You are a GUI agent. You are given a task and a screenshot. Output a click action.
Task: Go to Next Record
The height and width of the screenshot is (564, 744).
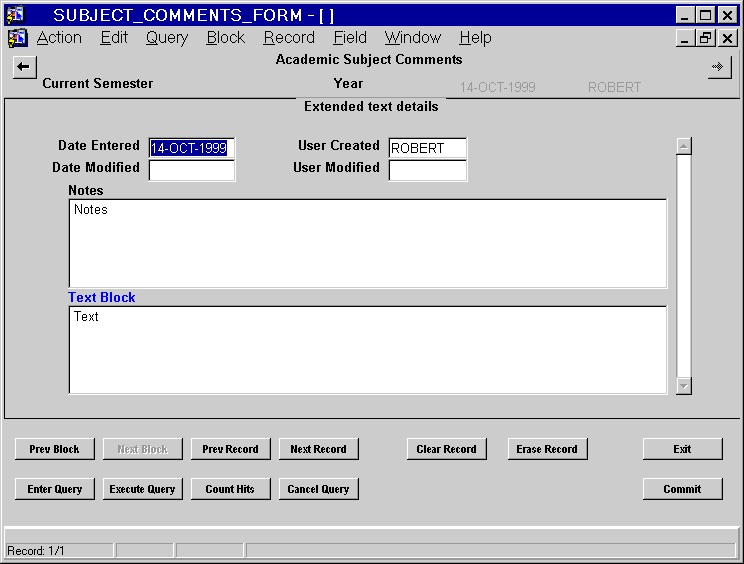pyautogui.click(x=318, y=449)
